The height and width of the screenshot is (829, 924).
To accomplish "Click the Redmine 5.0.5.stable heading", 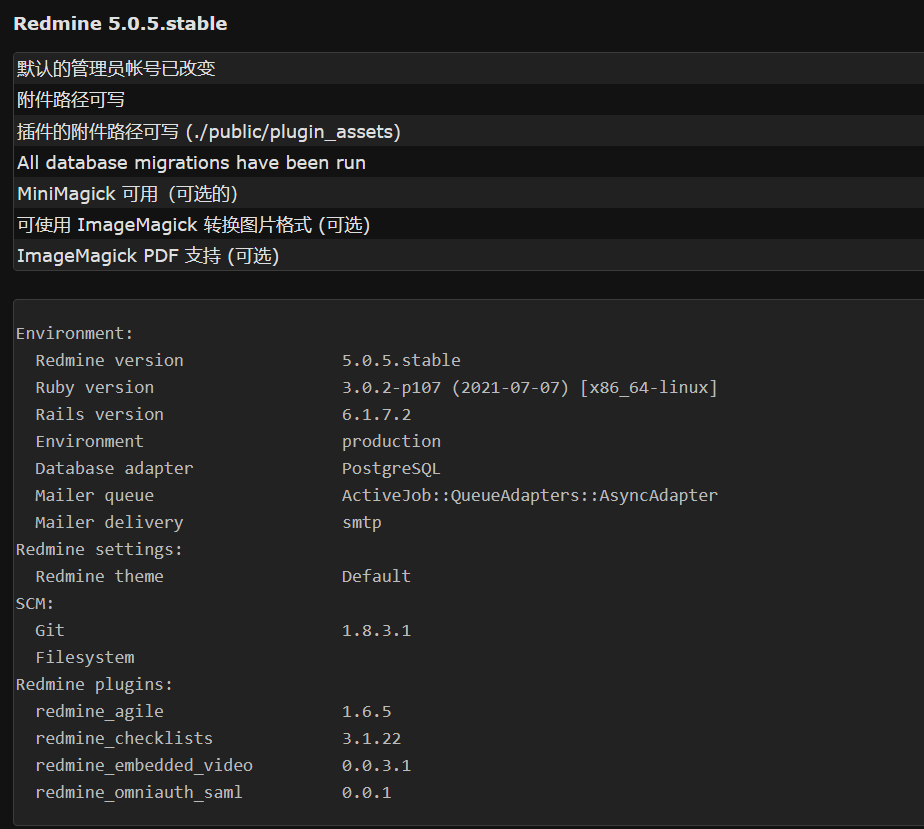I will point(120,24).
